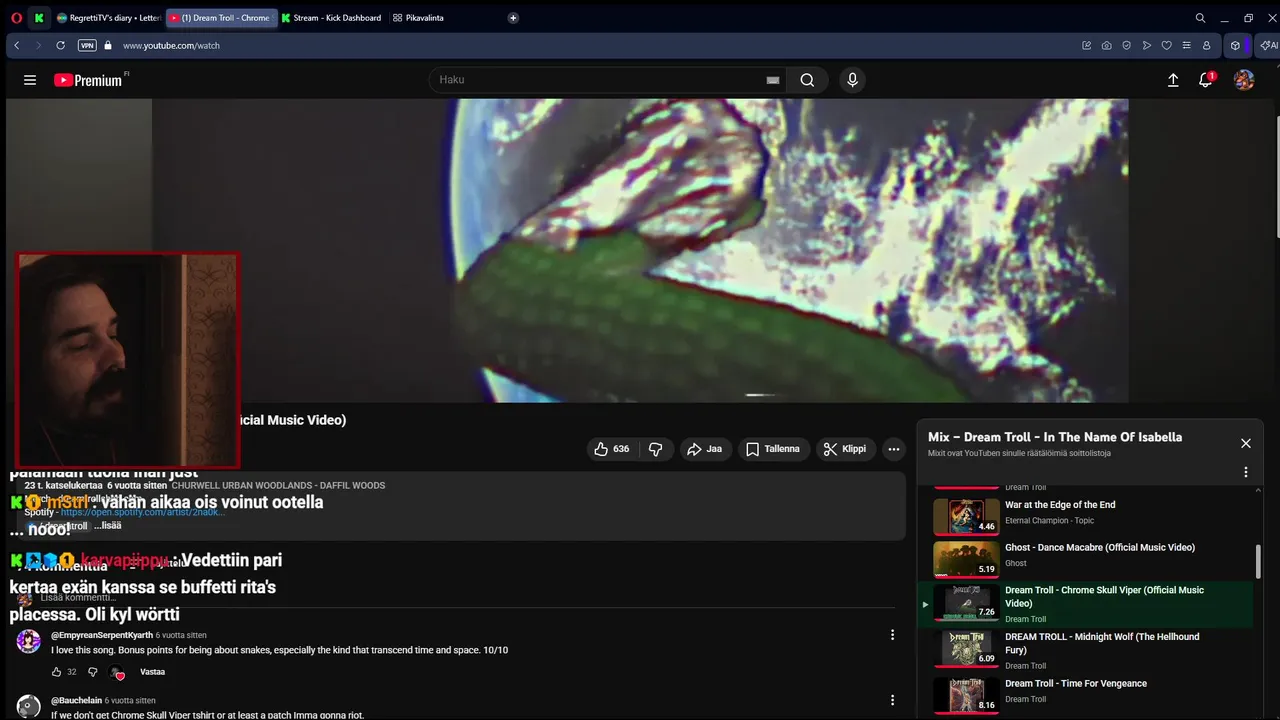Open @EmpyreanSerpentKyarth's channel avatar
The width and height of the screenshot is (1280, 720).
(29, 641)
